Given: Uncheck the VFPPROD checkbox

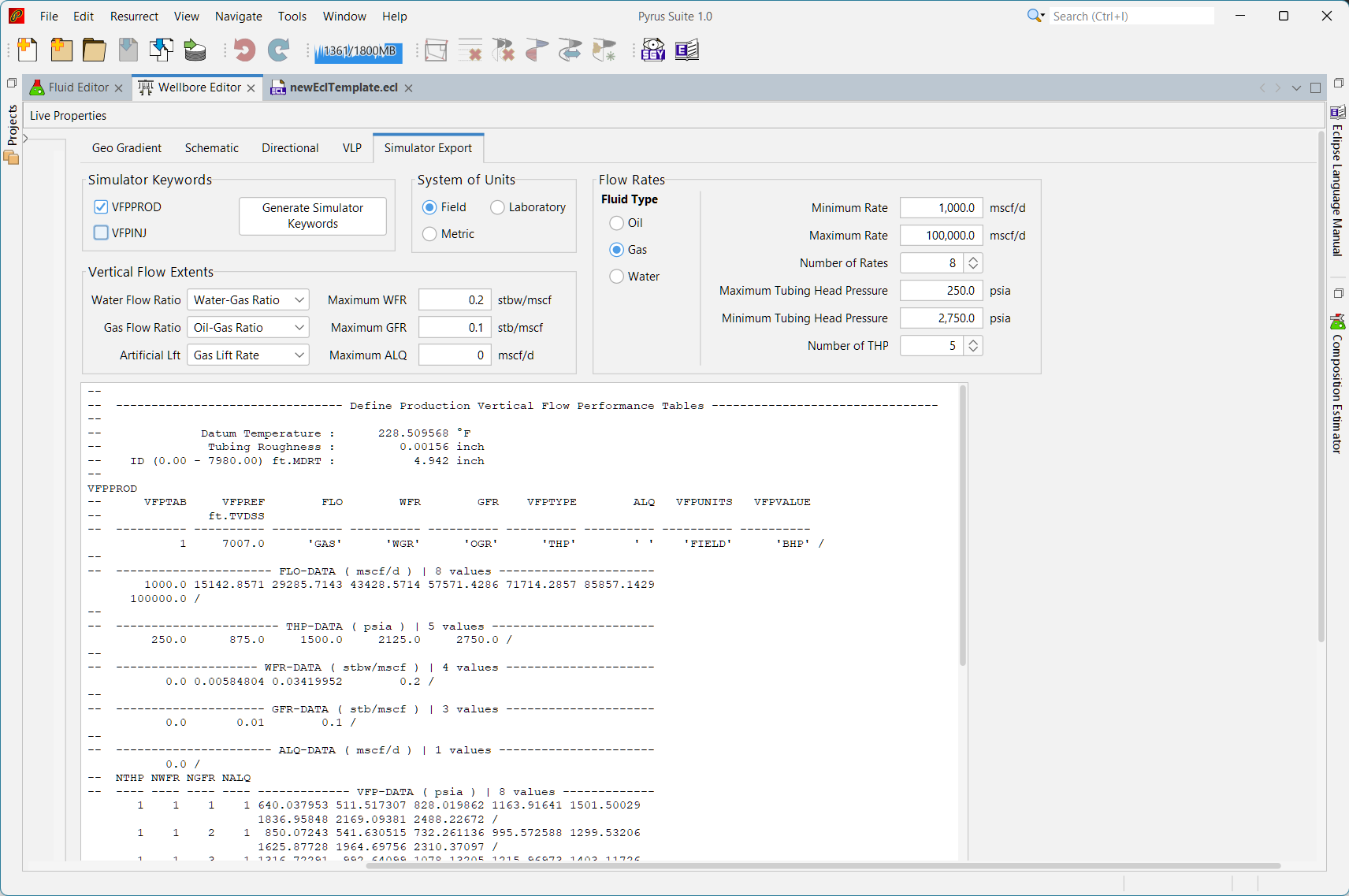Looking at the screenshot, I should tap(101, 206).
